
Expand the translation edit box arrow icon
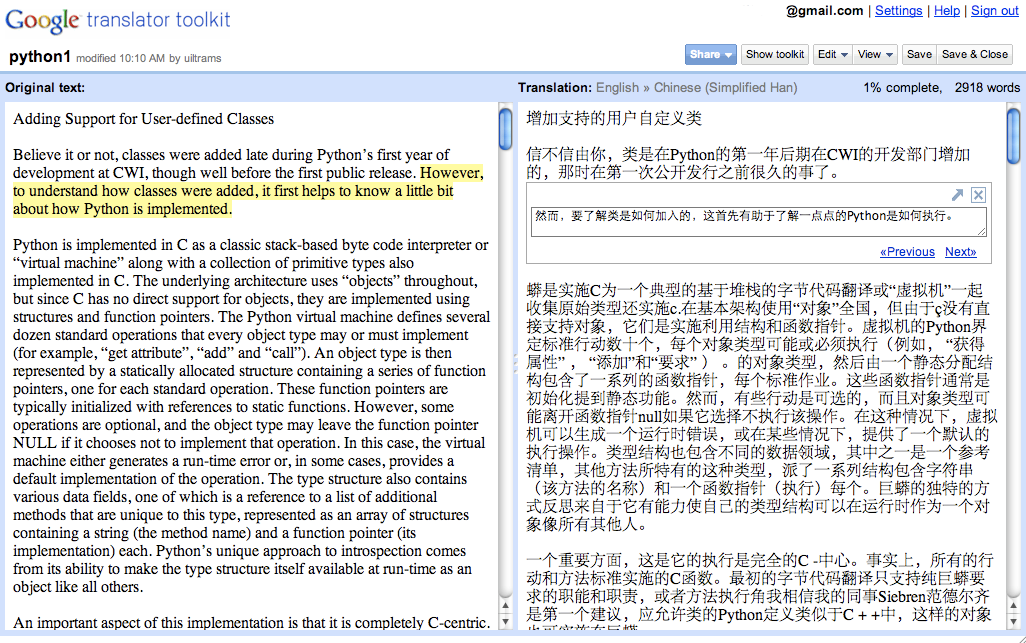click(x=957, y=195)
